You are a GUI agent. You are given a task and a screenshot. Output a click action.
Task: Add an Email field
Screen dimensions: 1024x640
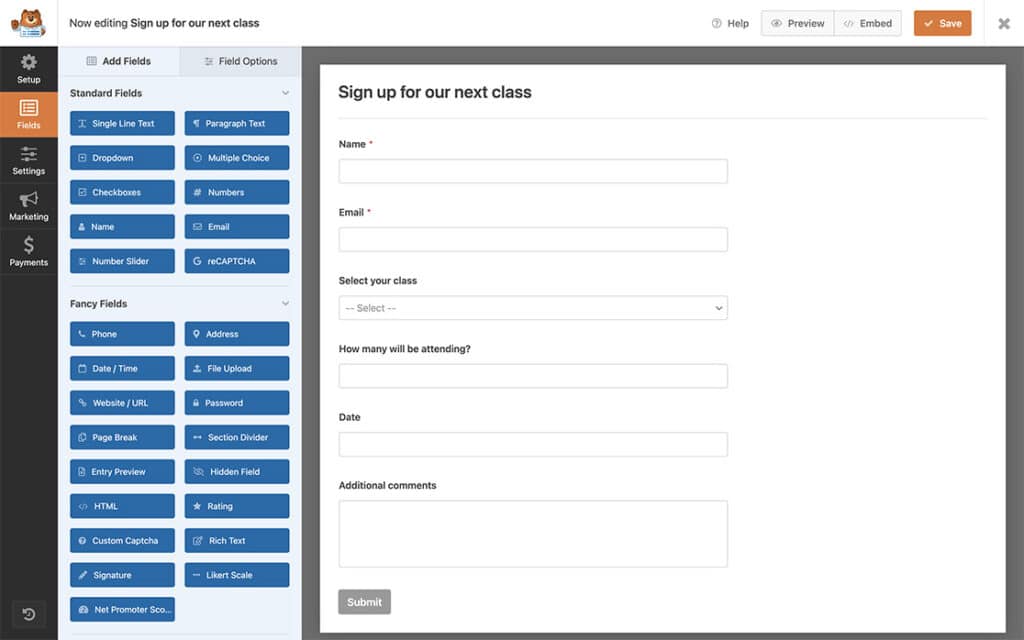236,227
